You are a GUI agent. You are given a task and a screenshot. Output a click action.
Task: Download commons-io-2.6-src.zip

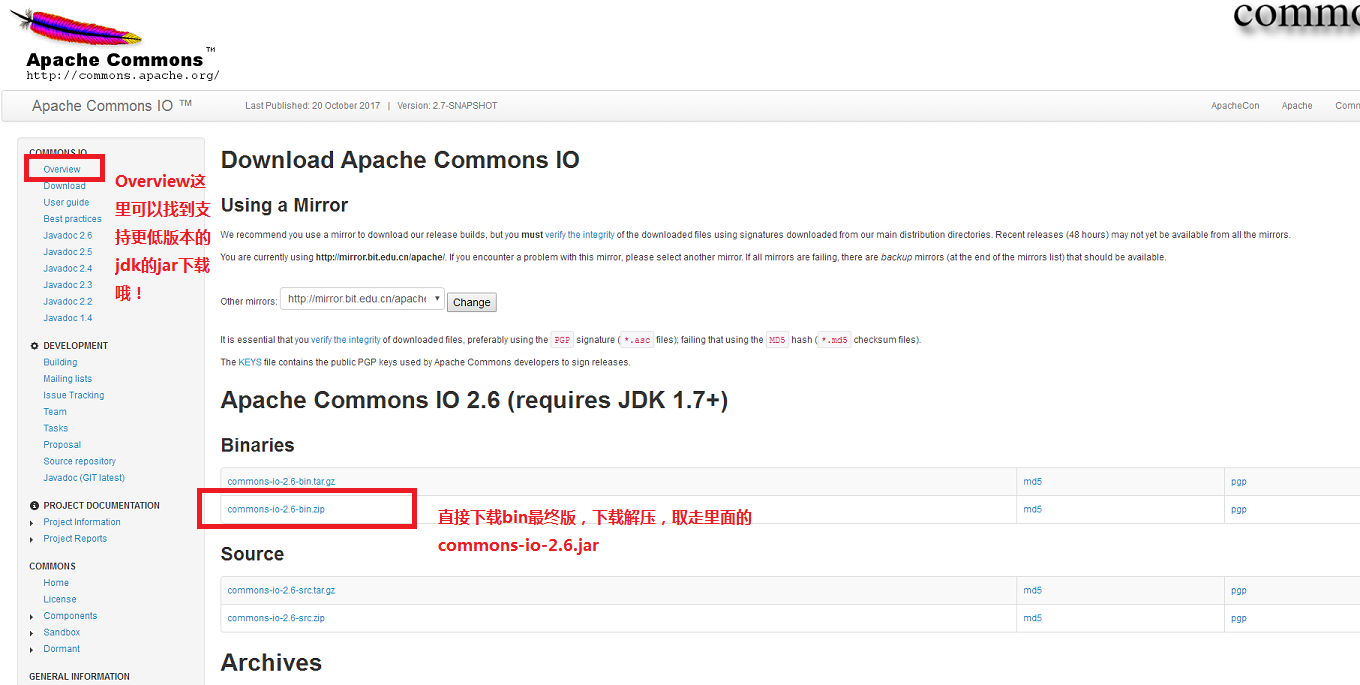[x=276, y=619]
